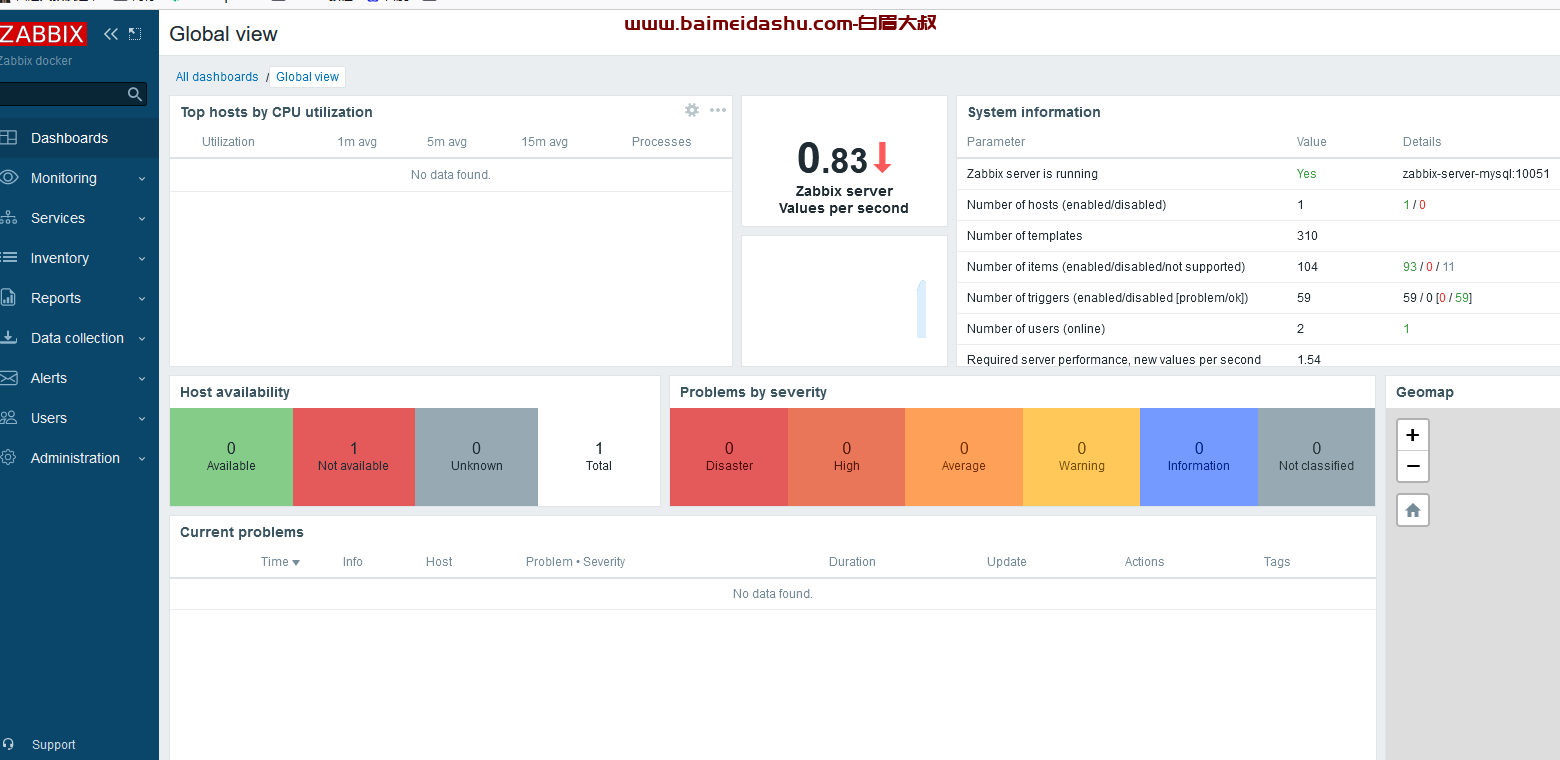Click the Not classified severity block
Screen dimensions: 1560x760
[1316, 457]
